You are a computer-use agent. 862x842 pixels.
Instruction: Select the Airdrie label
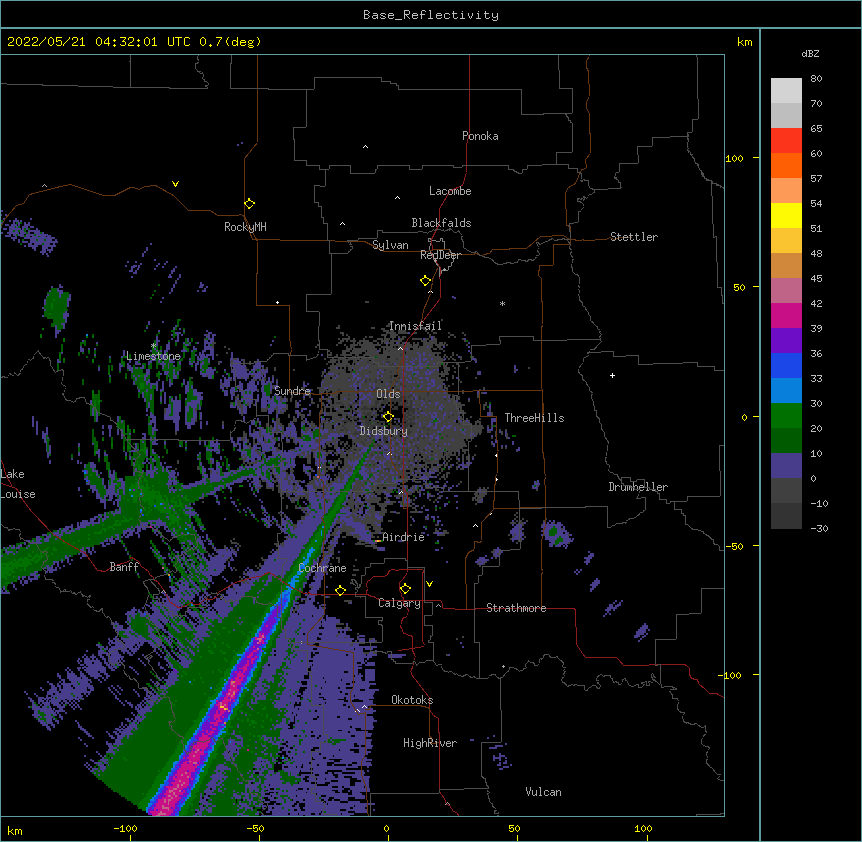tap(404, 537)
